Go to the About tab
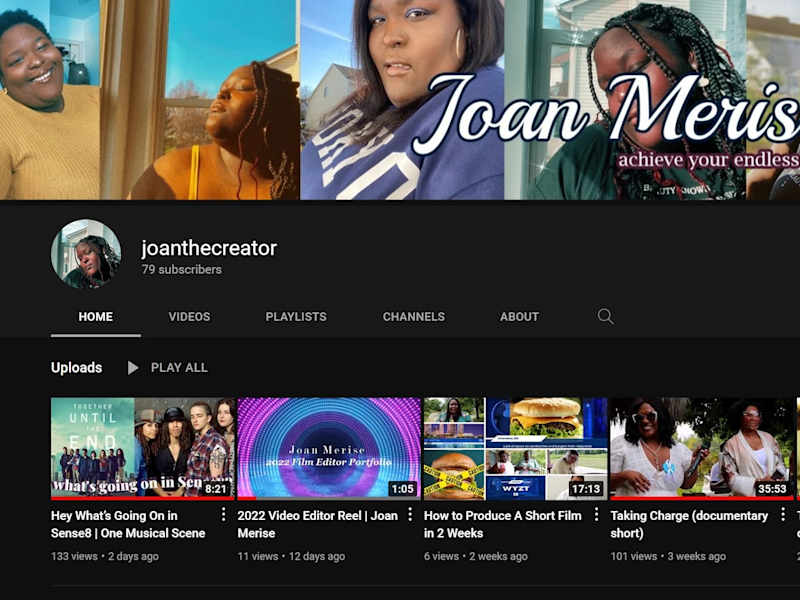The image size is (800, 600). click(x=519, y=317)
